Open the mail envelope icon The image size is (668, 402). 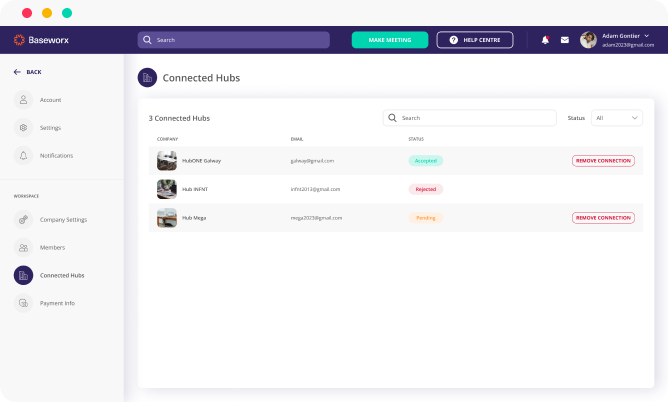point(564,40)
